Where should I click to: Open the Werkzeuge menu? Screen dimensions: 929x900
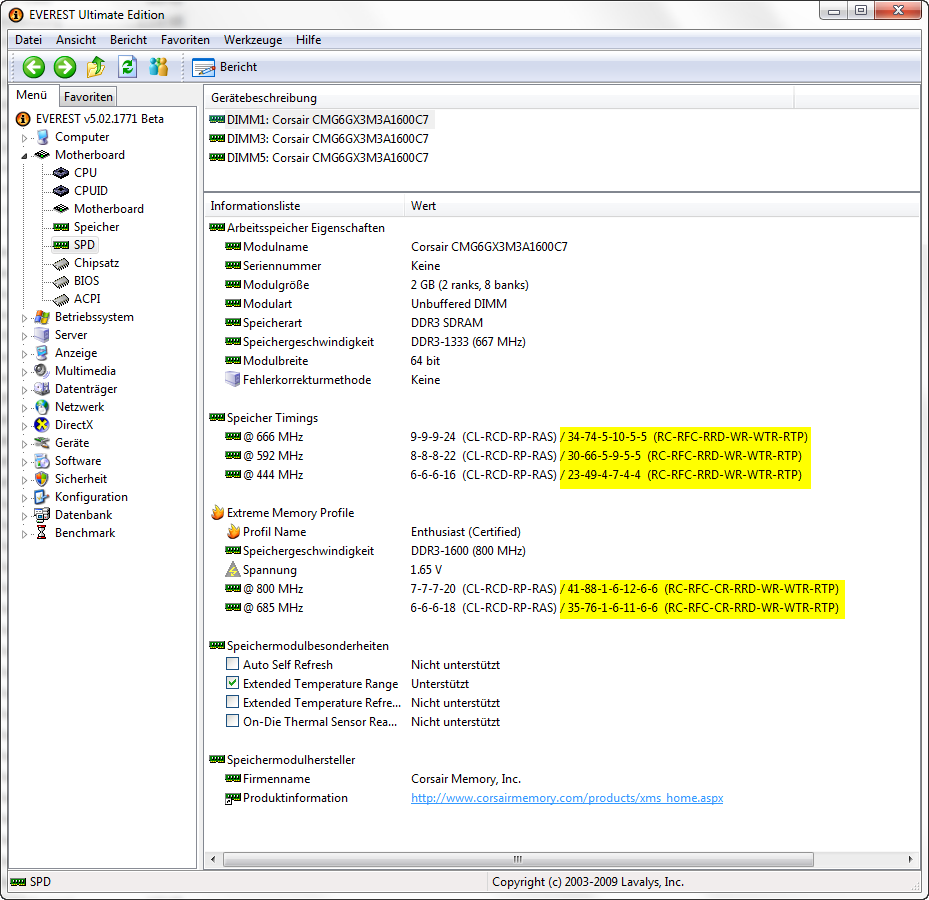[253, 40]
